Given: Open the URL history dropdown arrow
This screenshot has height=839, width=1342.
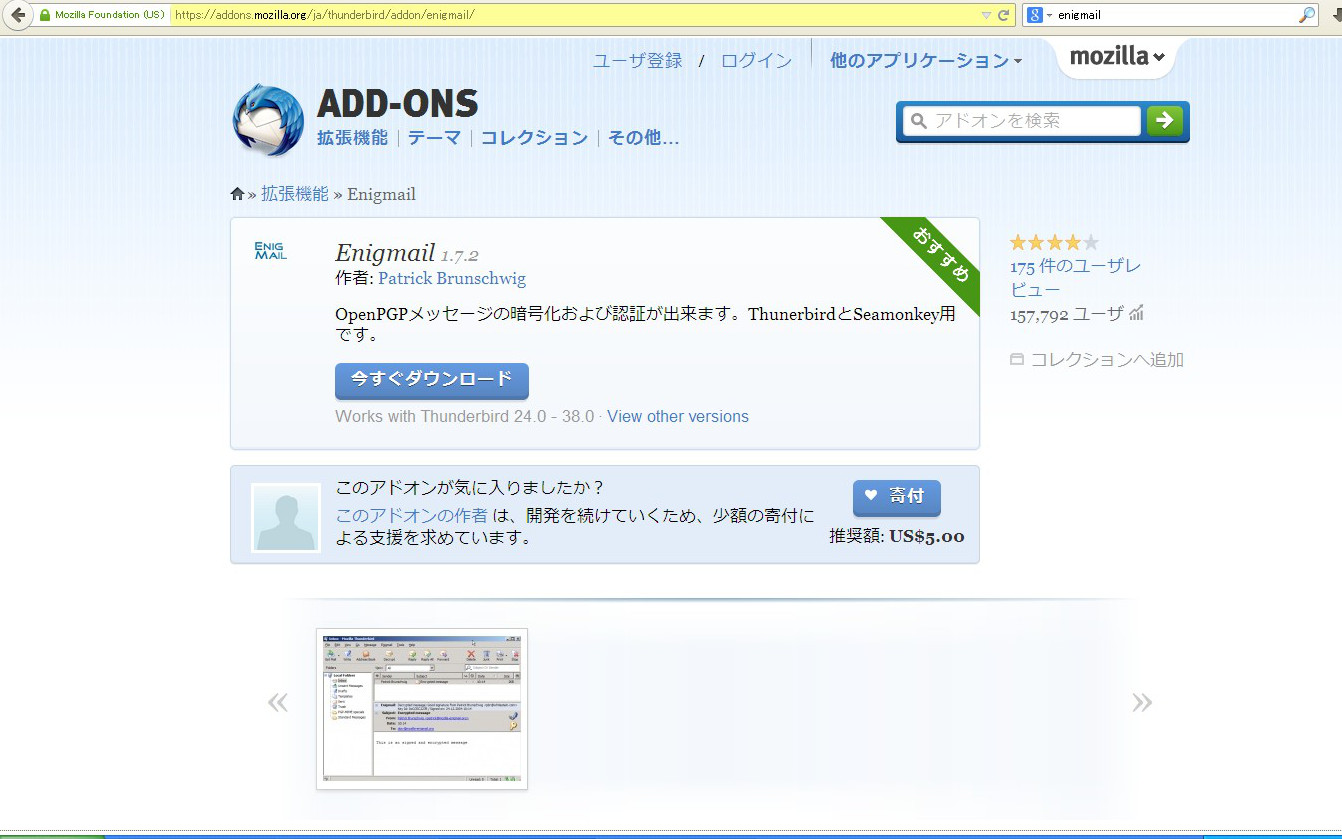Looking at the screenshot, I should point(986,15).
